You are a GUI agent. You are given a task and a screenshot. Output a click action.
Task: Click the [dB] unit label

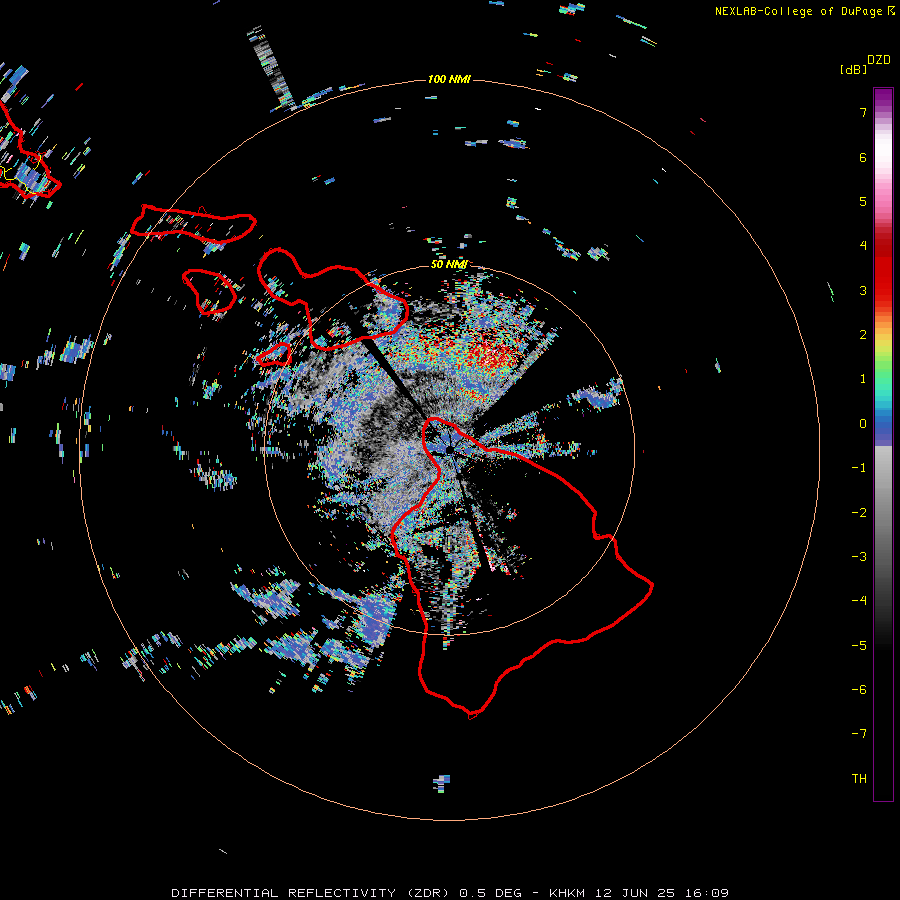tap(854, 69)
